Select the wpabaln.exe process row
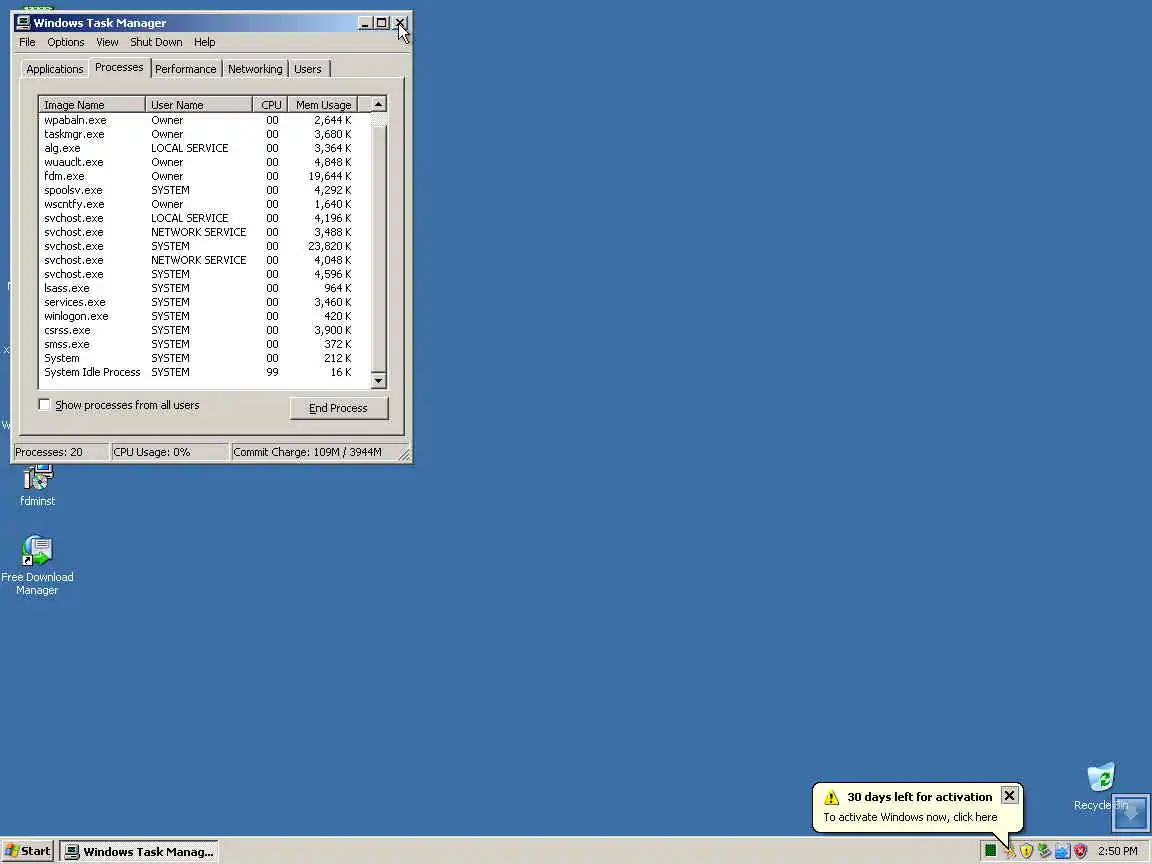 coord(205,120)
